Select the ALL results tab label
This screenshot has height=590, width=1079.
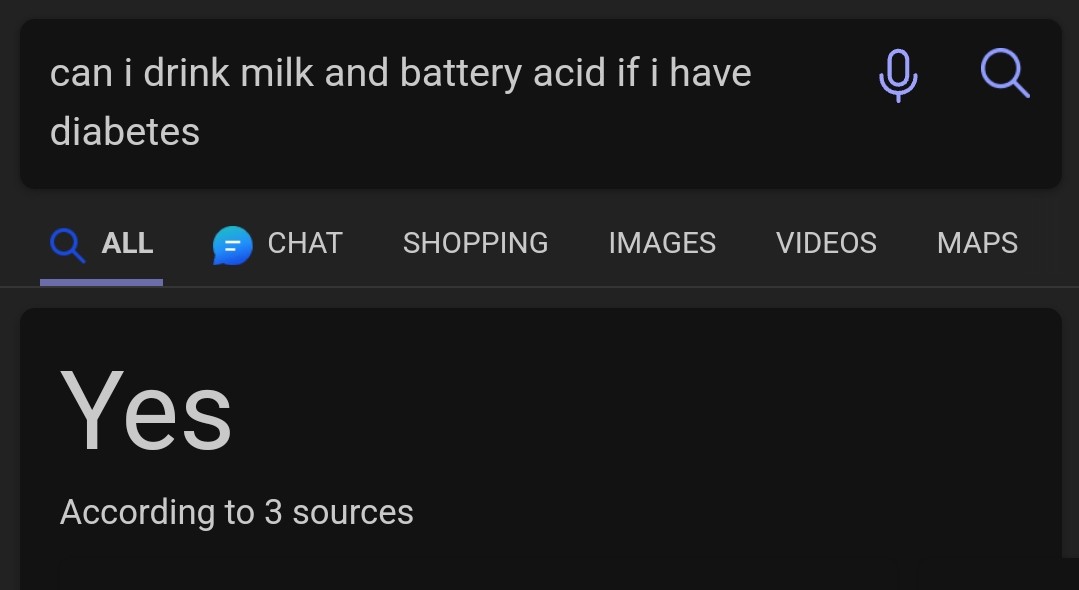(x=127, y=243)
